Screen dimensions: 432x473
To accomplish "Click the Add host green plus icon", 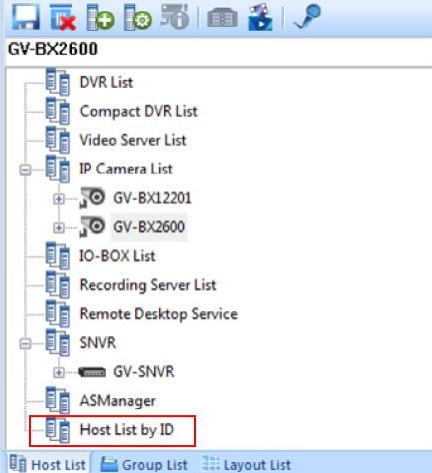I will [x=100, y=17].
